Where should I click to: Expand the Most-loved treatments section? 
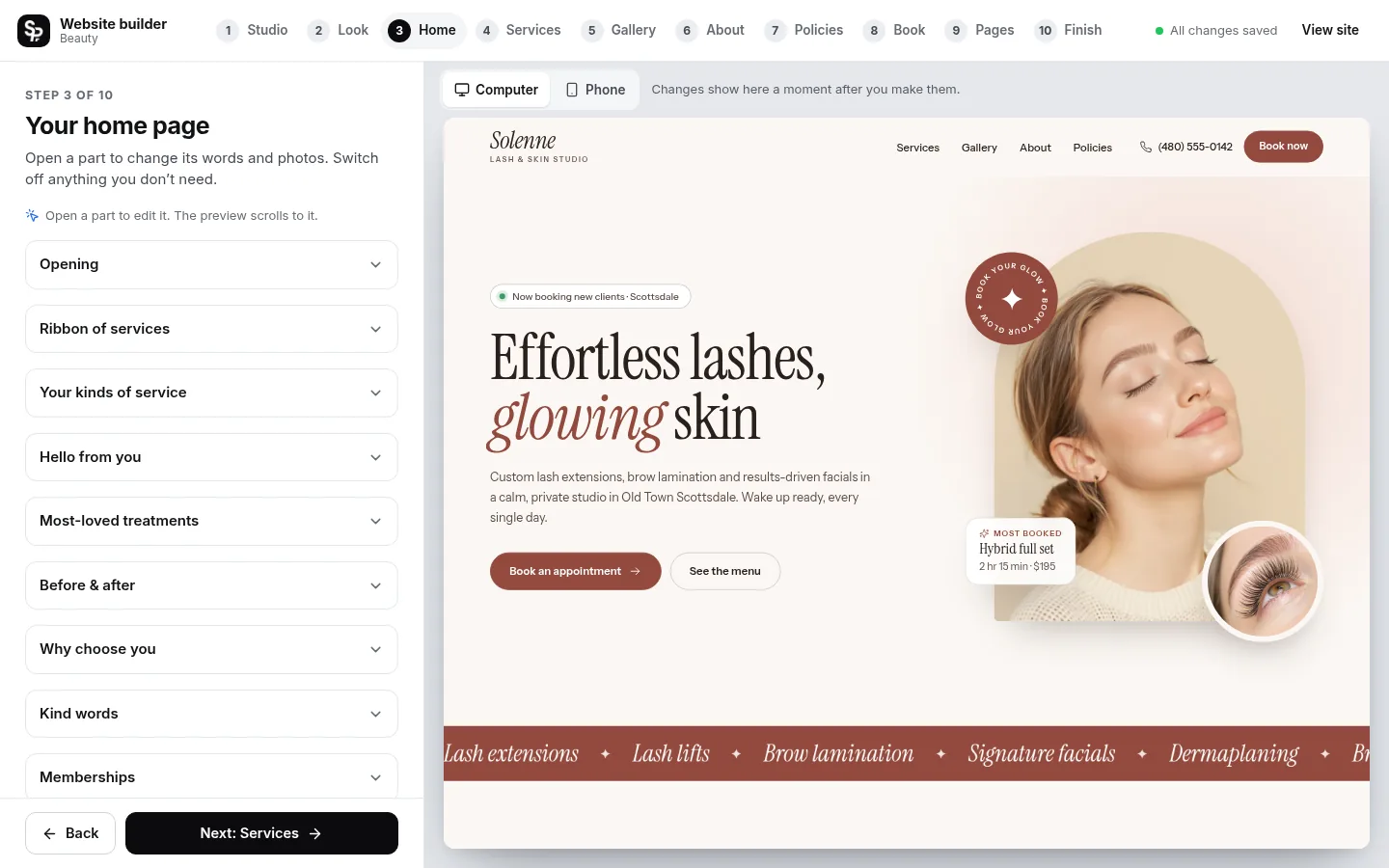click(x=211, y=521)
